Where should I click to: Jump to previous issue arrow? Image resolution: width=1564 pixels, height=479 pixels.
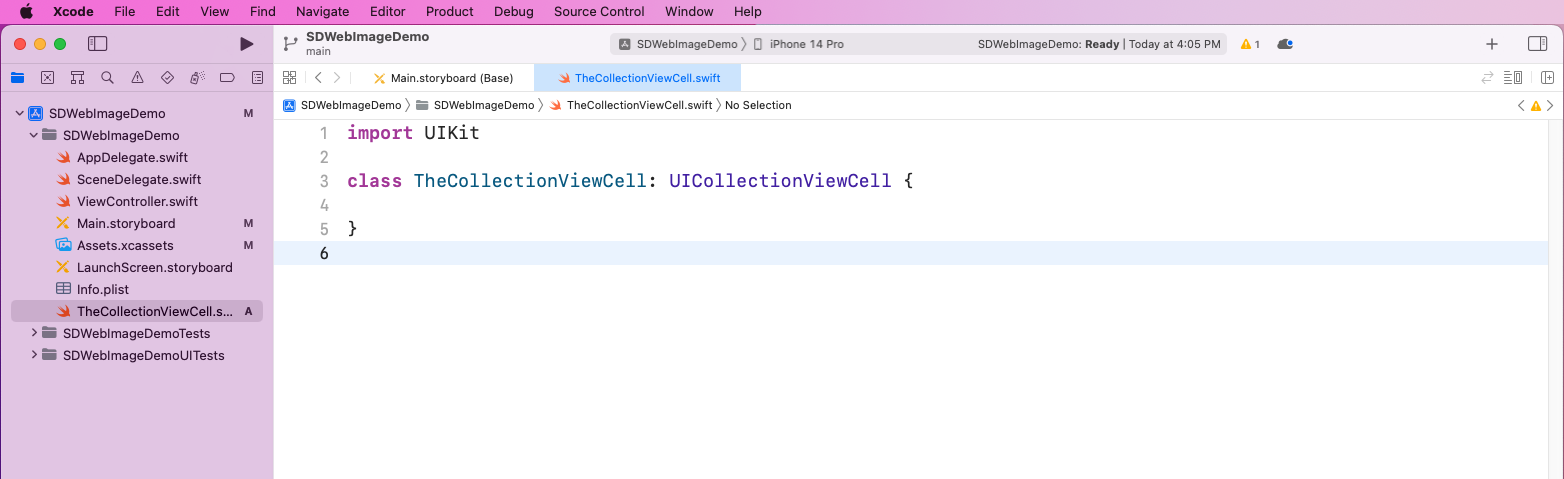pos(1521,105)
